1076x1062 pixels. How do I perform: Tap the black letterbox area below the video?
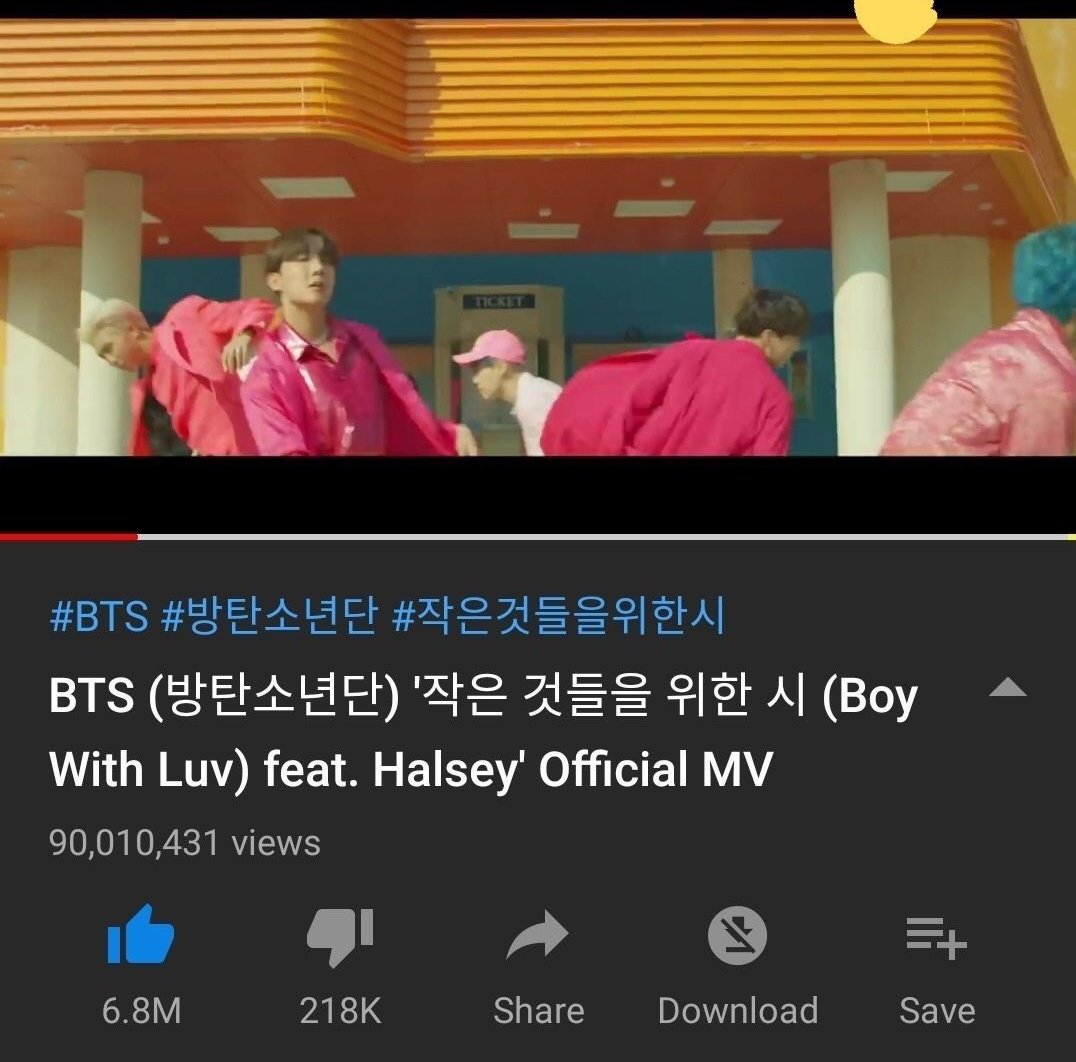538,493
